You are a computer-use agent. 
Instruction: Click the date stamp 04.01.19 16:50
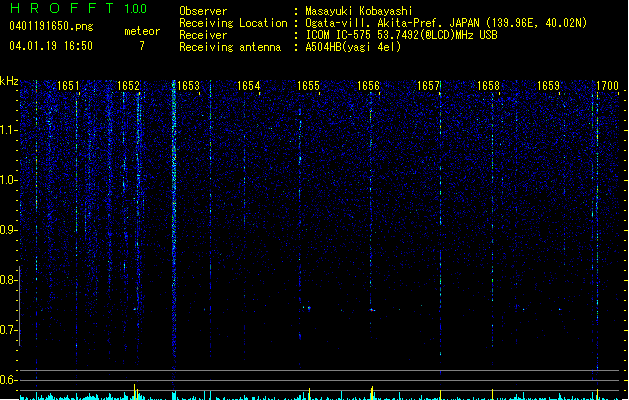(51, 46)
